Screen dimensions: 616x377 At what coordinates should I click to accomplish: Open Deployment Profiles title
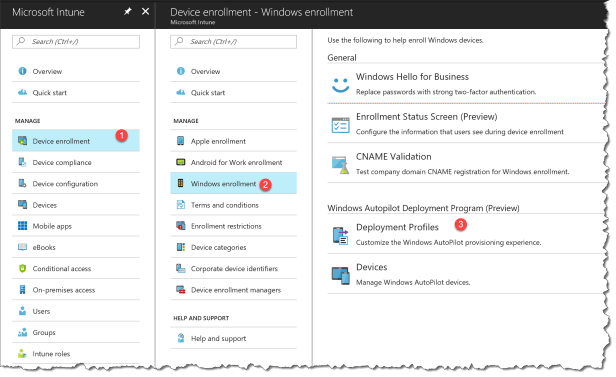397,227
